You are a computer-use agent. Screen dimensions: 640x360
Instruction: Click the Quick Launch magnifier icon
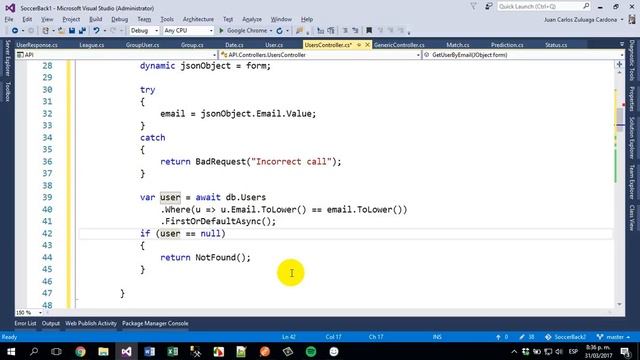coord(586,6)
